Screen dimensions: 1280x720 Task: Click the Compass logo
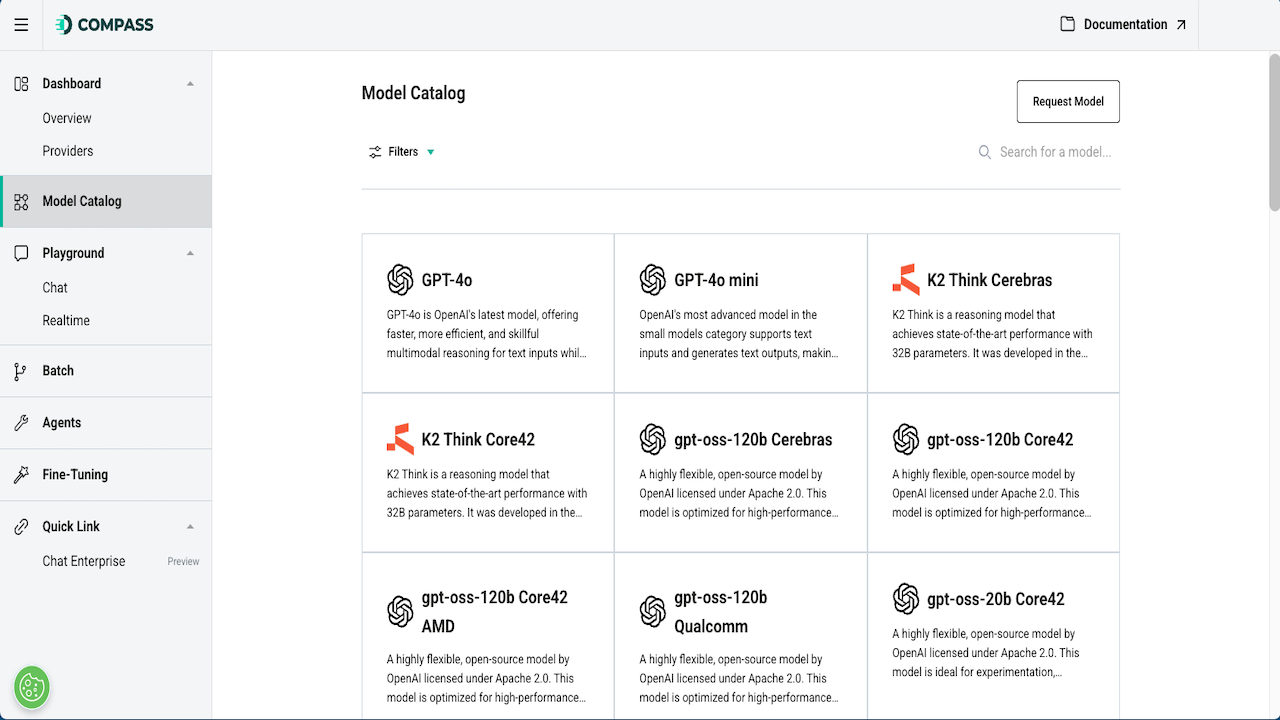click(x=104, y=25)
